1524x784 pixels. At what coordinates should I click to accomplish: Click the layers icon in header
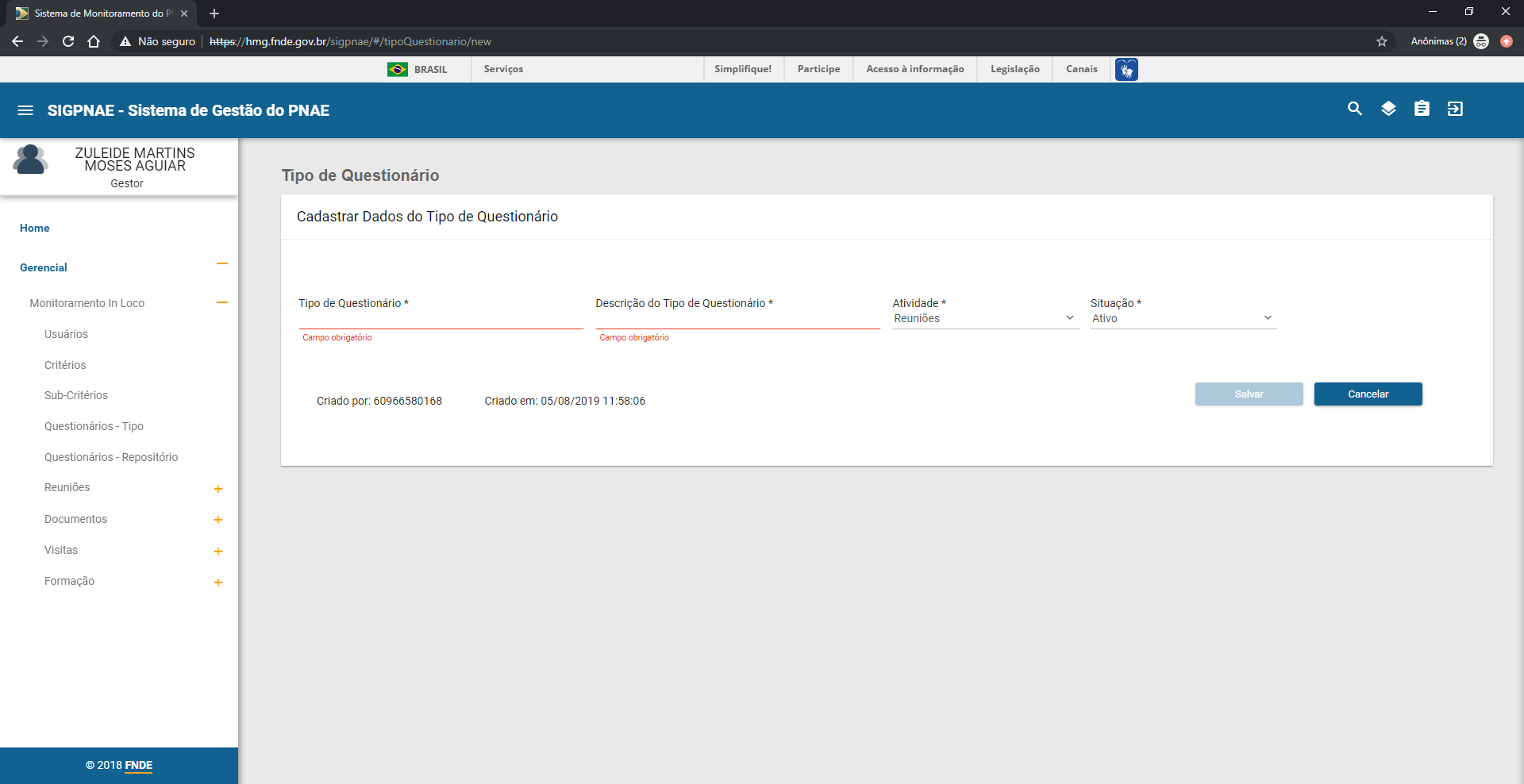[1388, 109]
